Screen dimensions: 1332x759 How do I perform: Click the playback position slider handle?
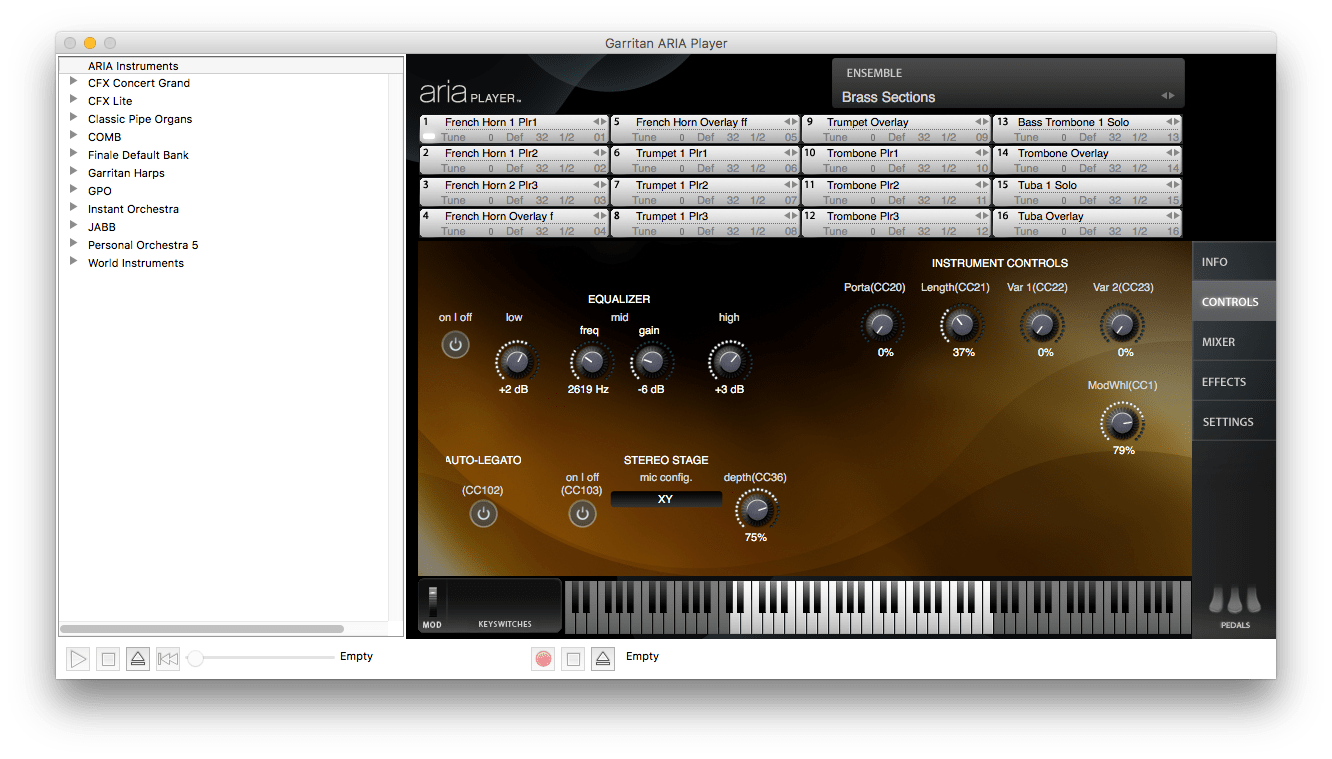pos(196,658)
